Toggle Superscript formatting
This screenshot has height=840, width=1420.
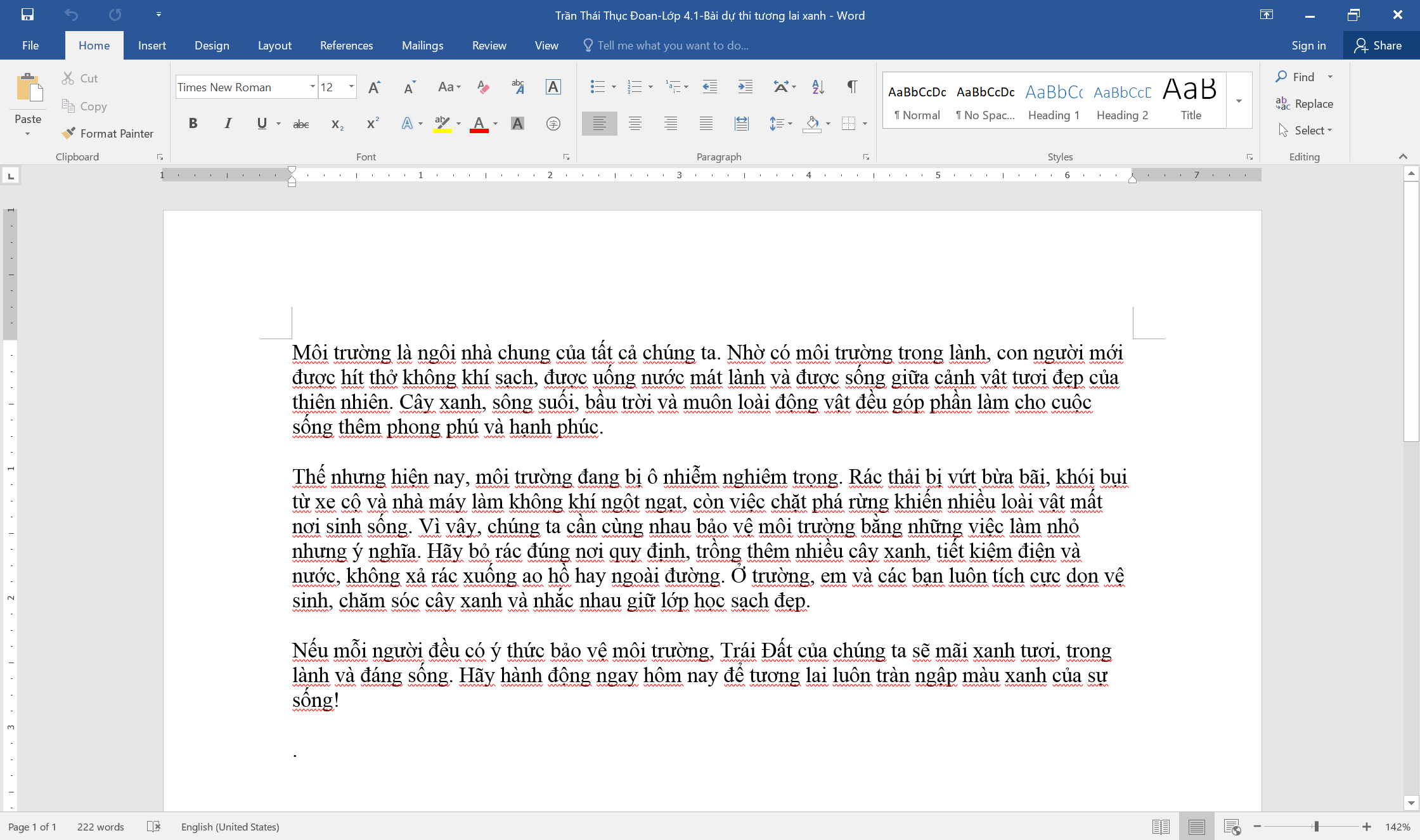click(x=373, y=123)
